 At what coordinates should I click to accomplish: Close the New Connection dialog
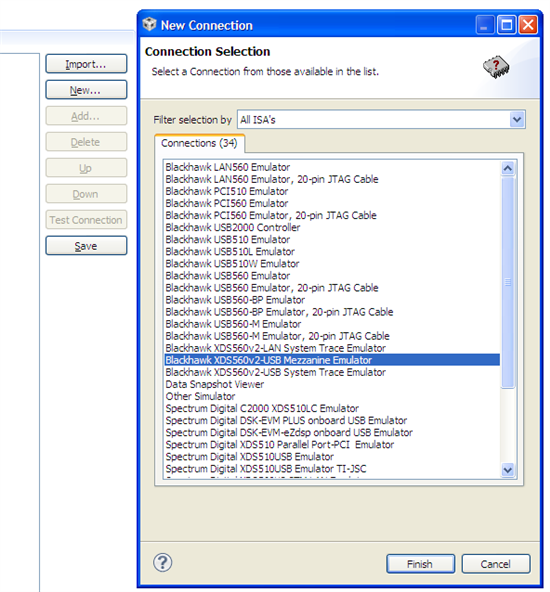(x=528, y=25)
